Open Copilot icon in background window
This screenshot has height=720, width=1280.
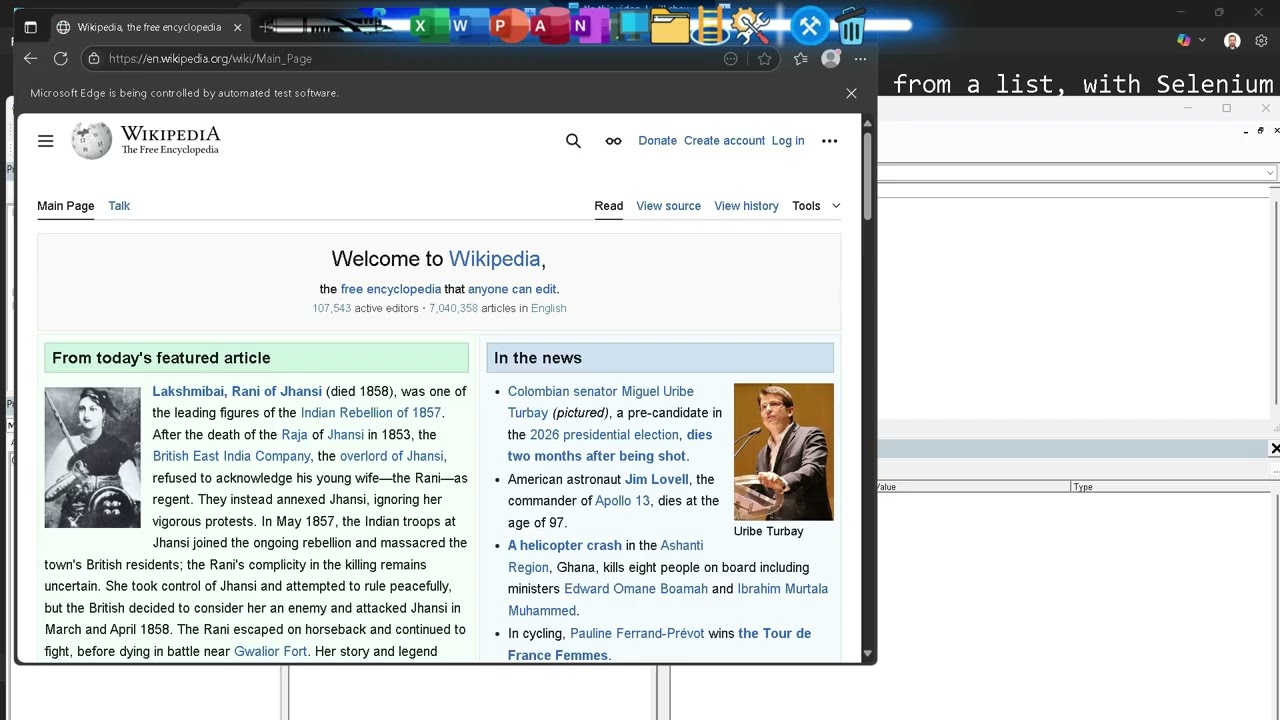(1184, 40)
